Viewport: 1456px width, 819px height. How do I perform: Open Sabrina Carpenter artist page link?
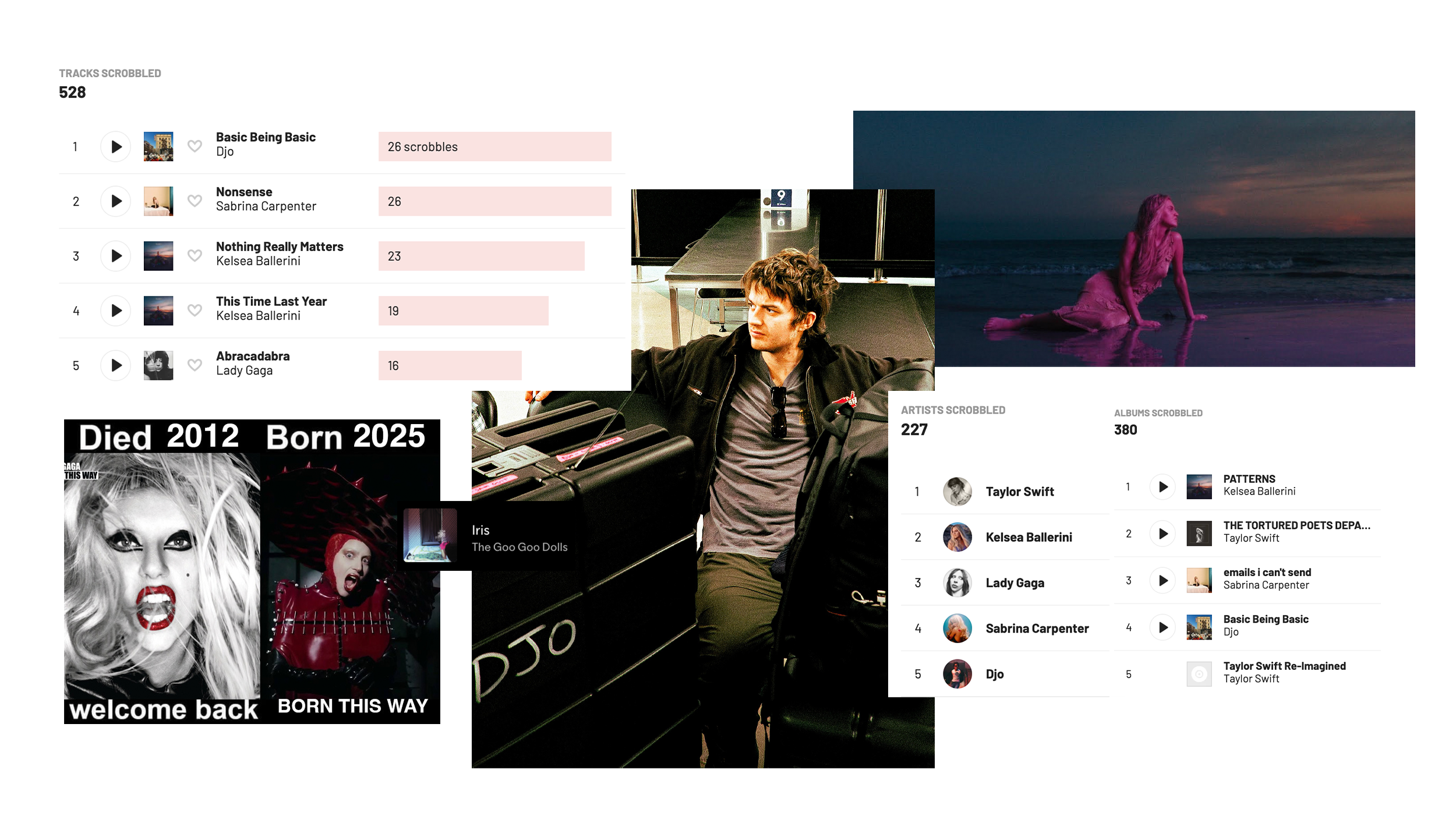(1037, 629)
